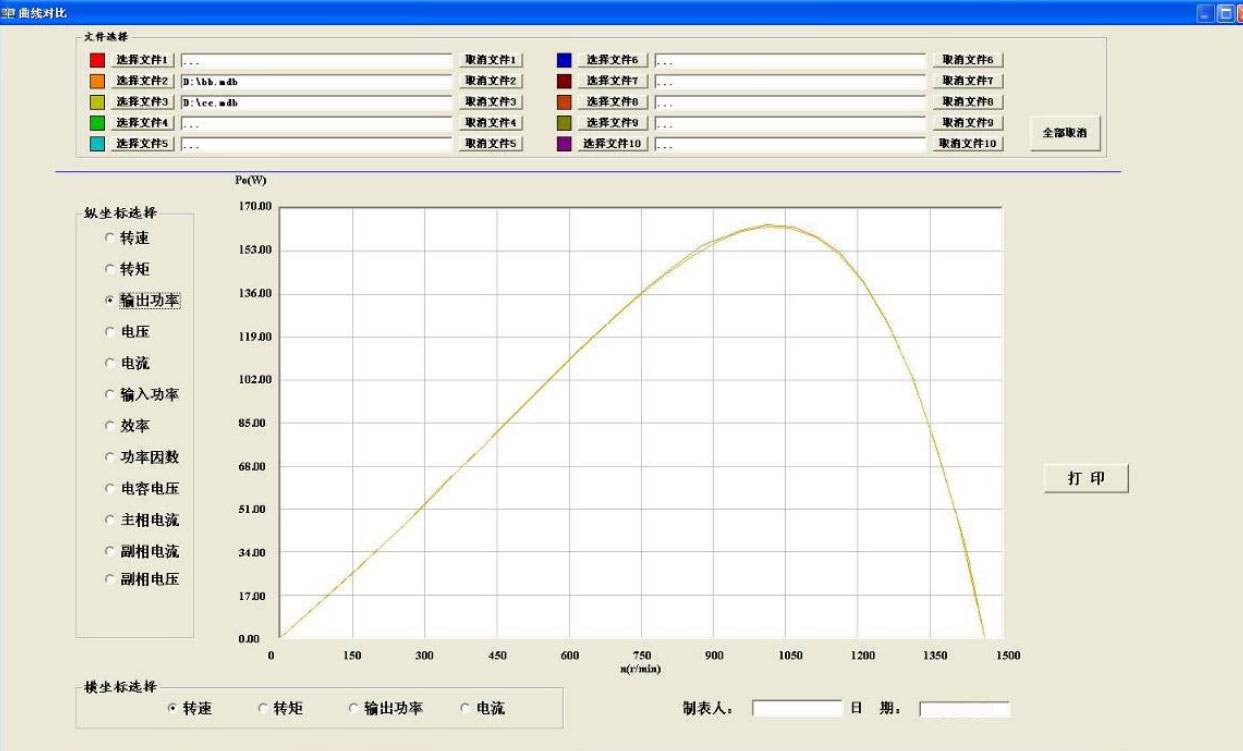Click the green color swatch for file 4
Viewport: 1243px width, 751px height.
click(95, 122)
